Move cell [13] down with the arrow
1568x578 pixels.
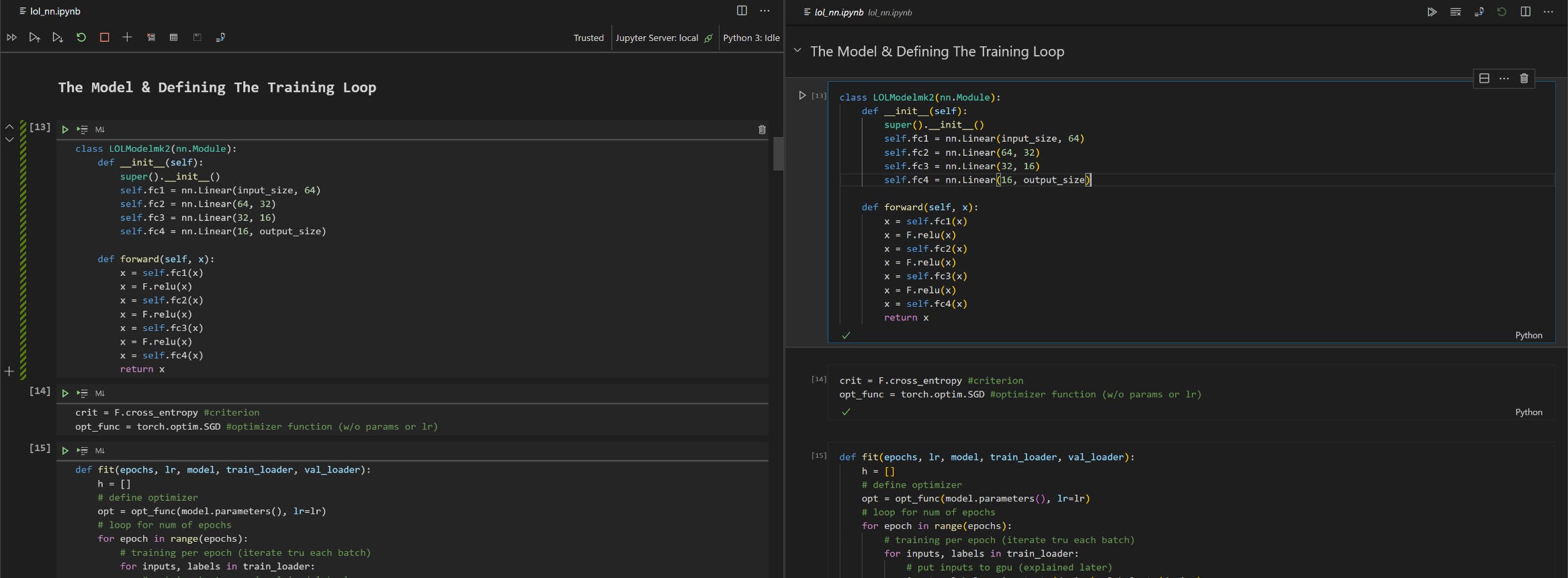click(9, 140)
